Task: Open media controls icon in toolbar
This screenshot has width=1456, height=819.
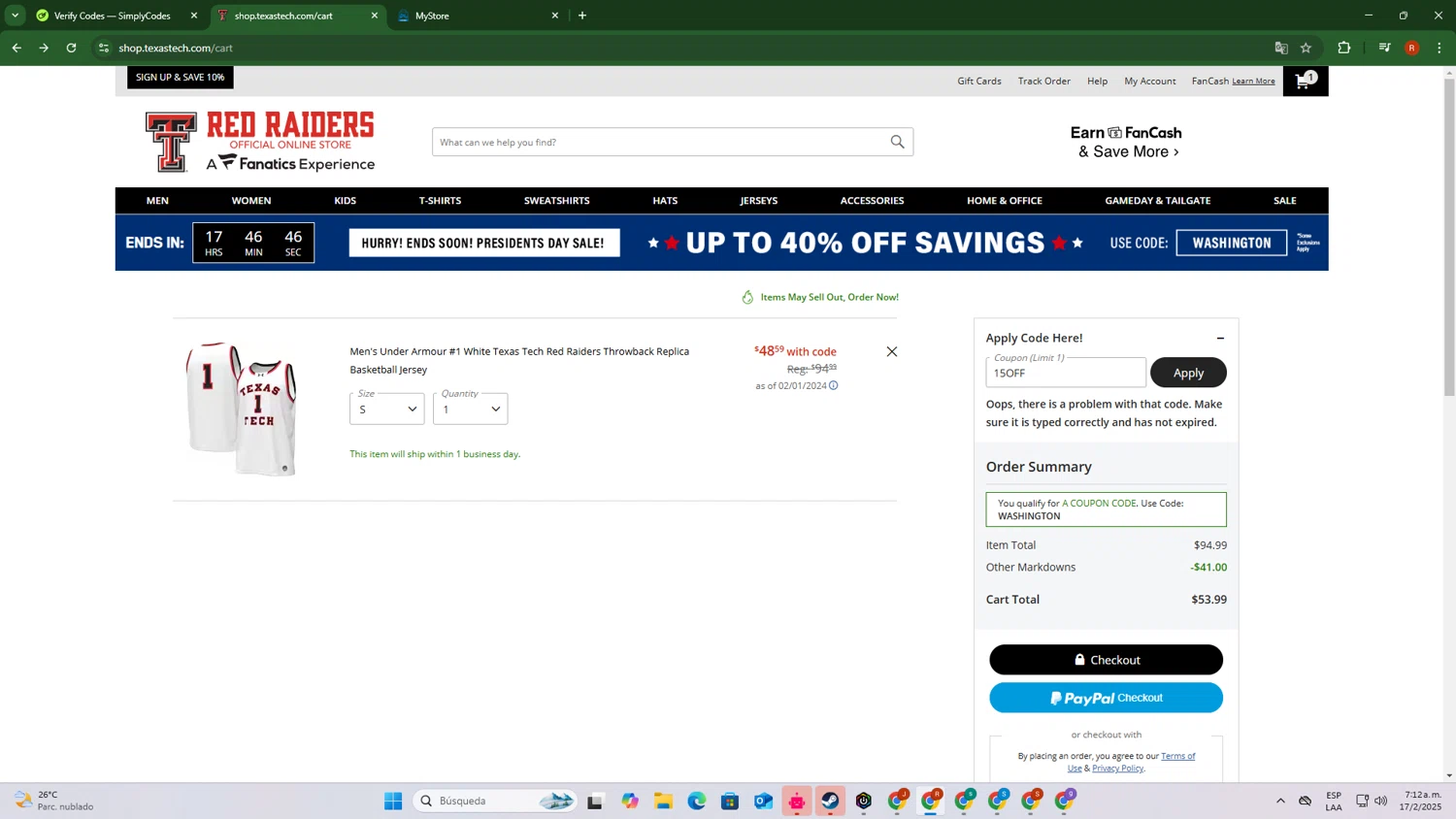Action: click(x=1384, y=48)
